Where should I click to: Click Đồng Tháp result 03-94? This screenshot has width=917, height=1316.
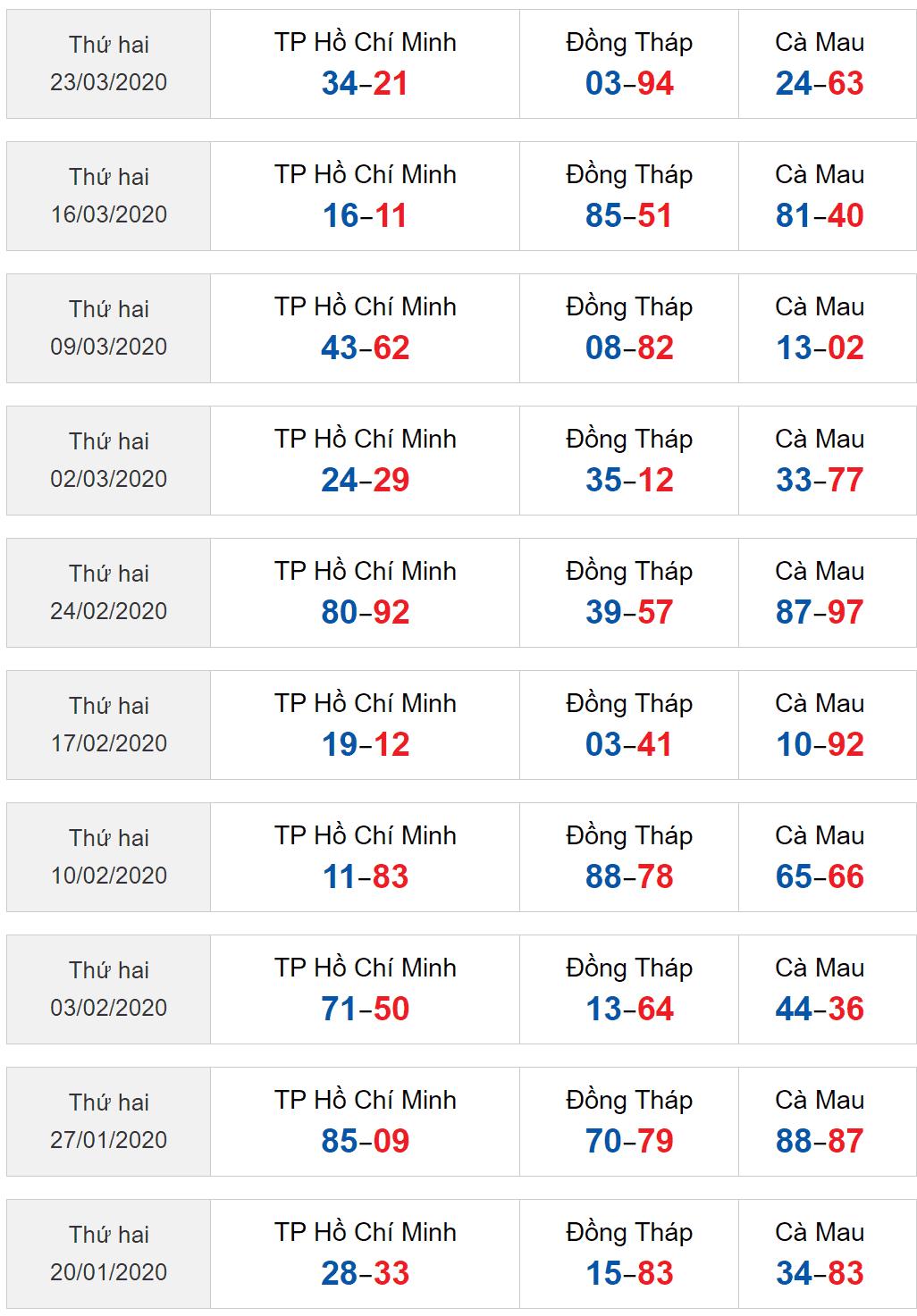click(629, 83)
